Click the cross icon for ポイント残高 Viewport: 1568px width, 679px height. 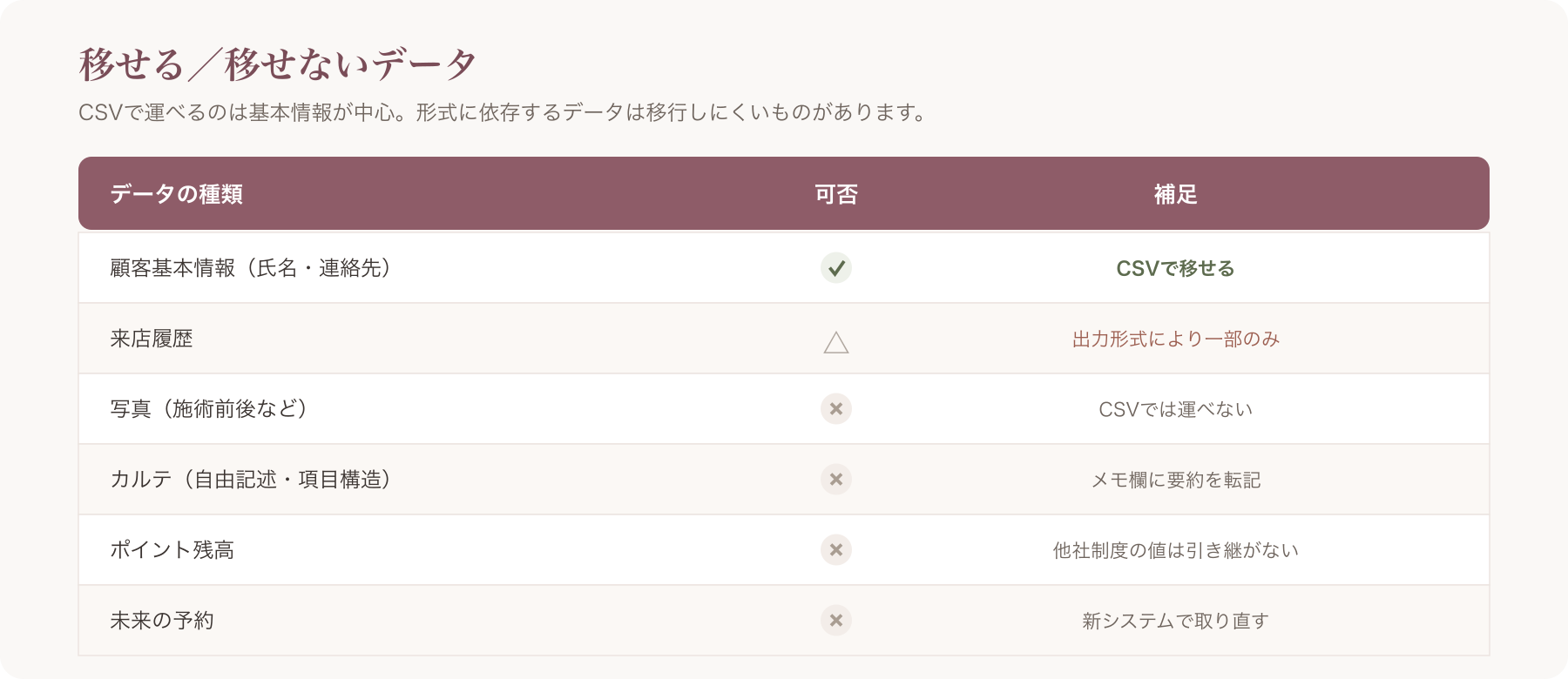coord(836,550)
